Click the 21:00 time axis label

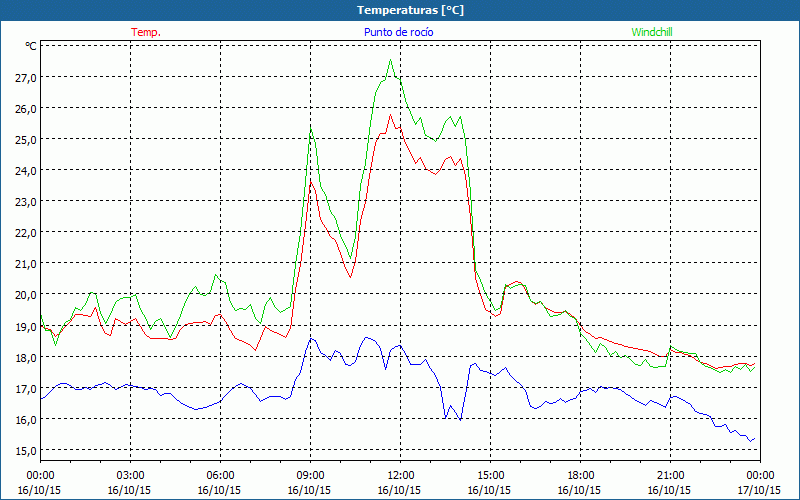click(670, 475)
